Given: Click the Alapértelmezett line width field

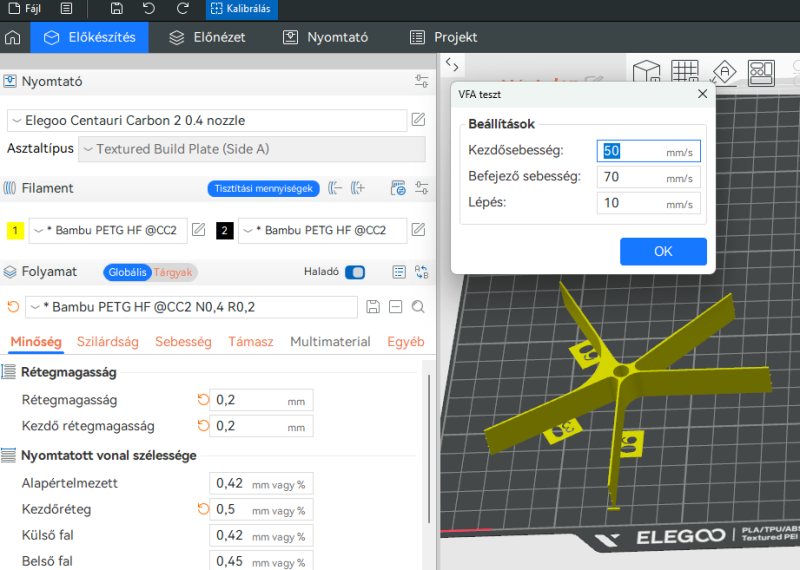Looking at the screenshot, I should coord(261,484).
